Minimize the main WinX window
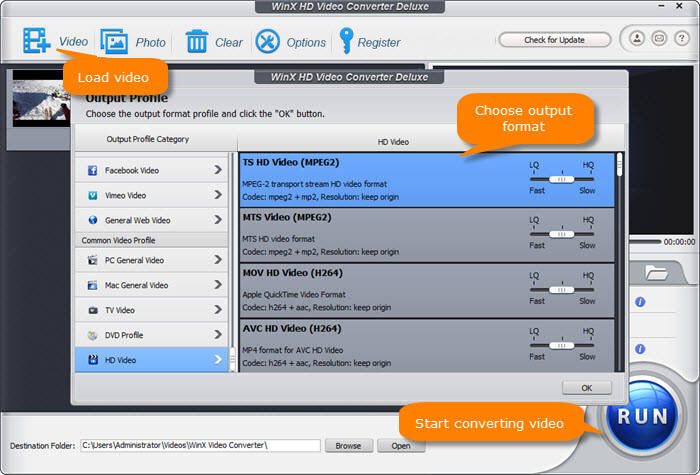 click(x=663, y=6)
